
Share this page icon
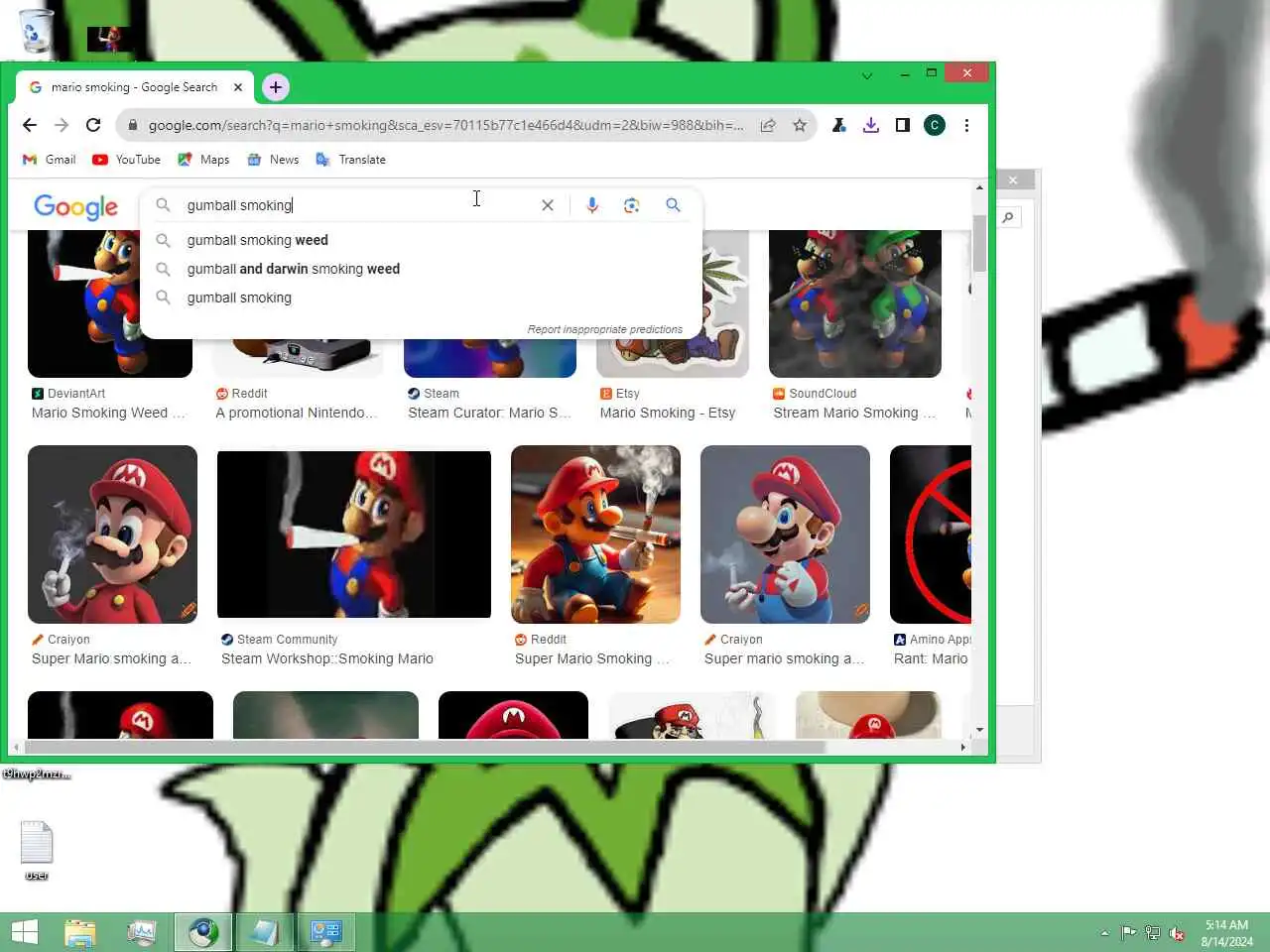point(768,125)
